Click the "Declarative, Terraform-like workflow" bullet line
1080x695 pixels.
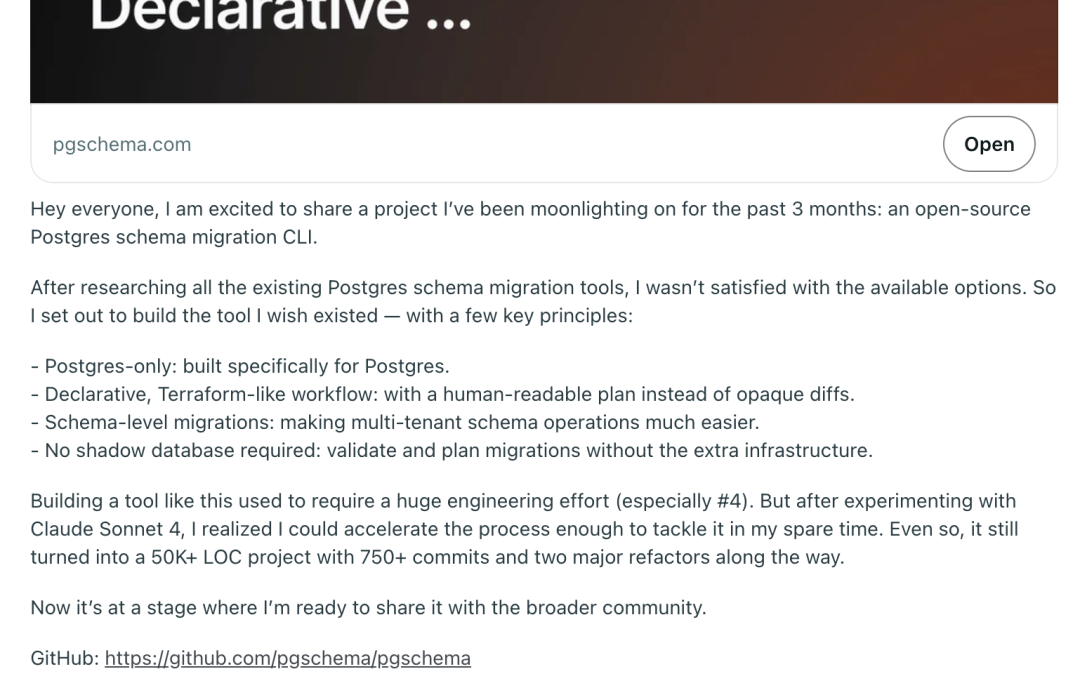pos(443,395)
